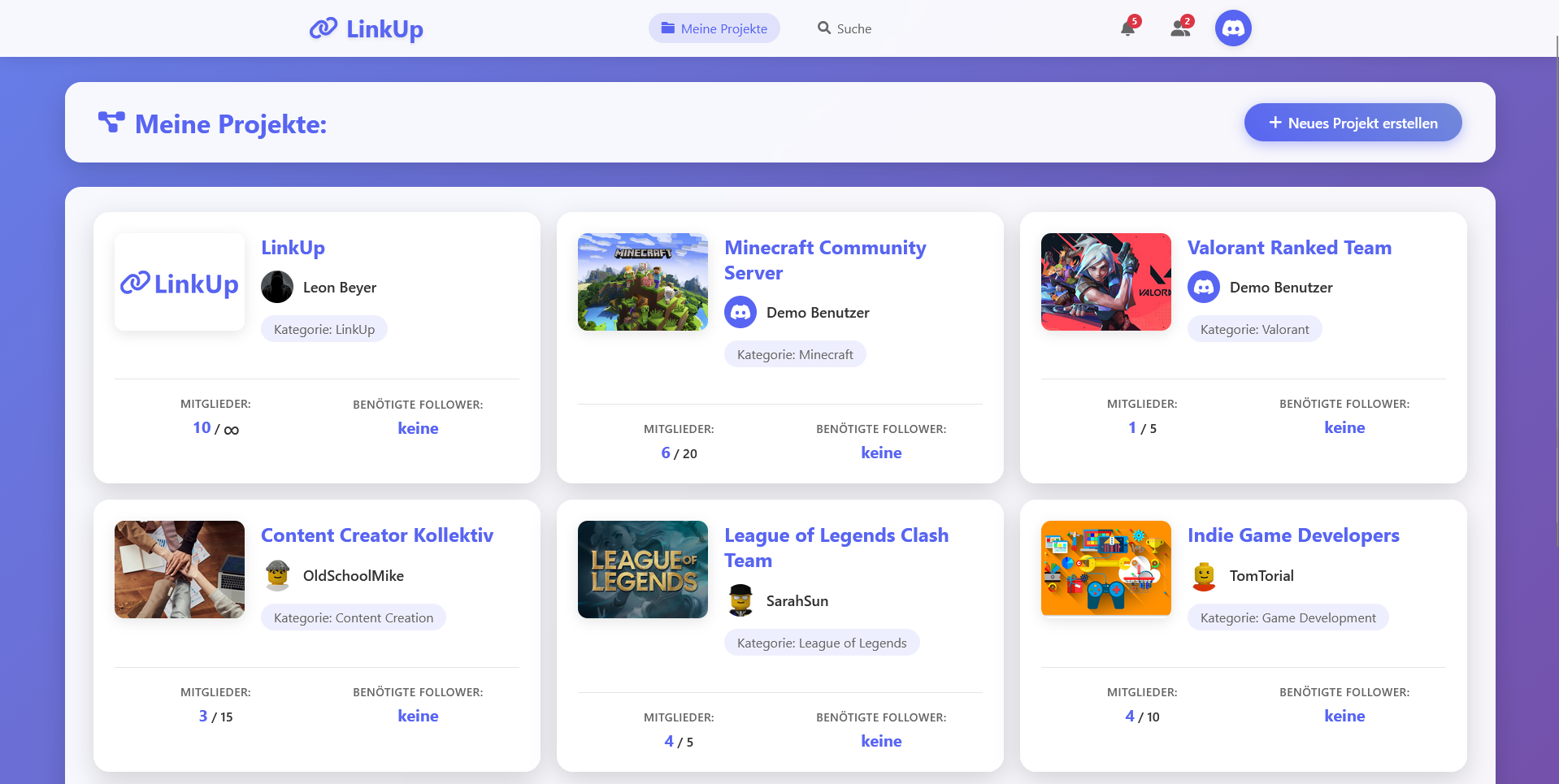1559x784 pixels.
Task: Click Neues Projekt erstellen button
Action: click(x=1353, y=123)
